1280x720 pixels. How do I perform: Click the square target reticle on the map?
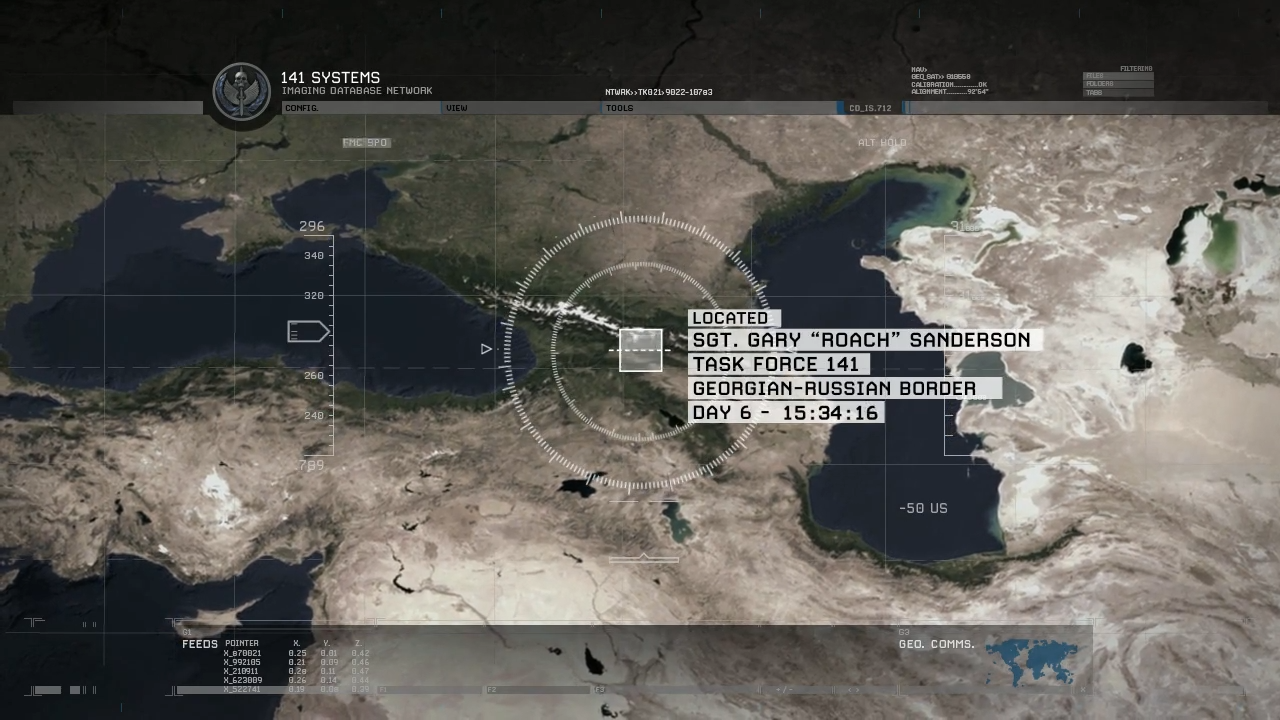[x=640, y=350]
